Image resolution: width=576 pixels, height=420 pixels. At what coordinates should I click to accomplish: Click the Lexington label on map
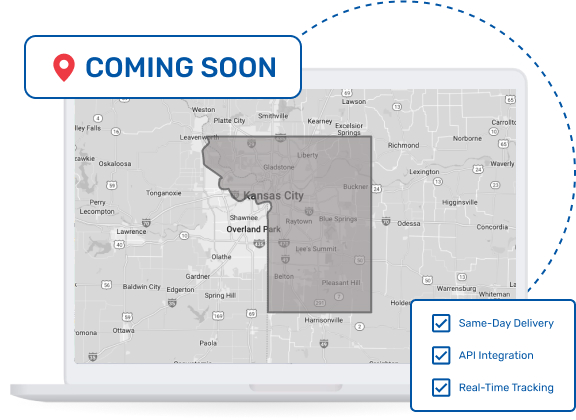pos(424,172)
